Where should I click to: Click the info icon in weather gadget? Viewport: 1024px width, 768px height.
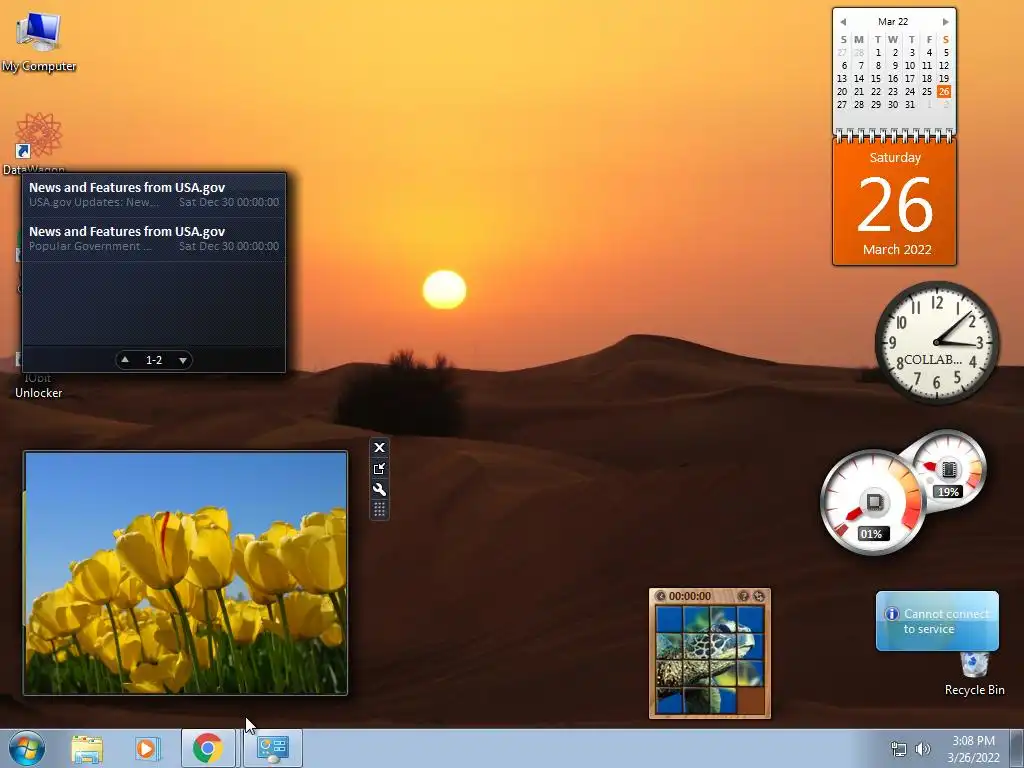[891, 614]
